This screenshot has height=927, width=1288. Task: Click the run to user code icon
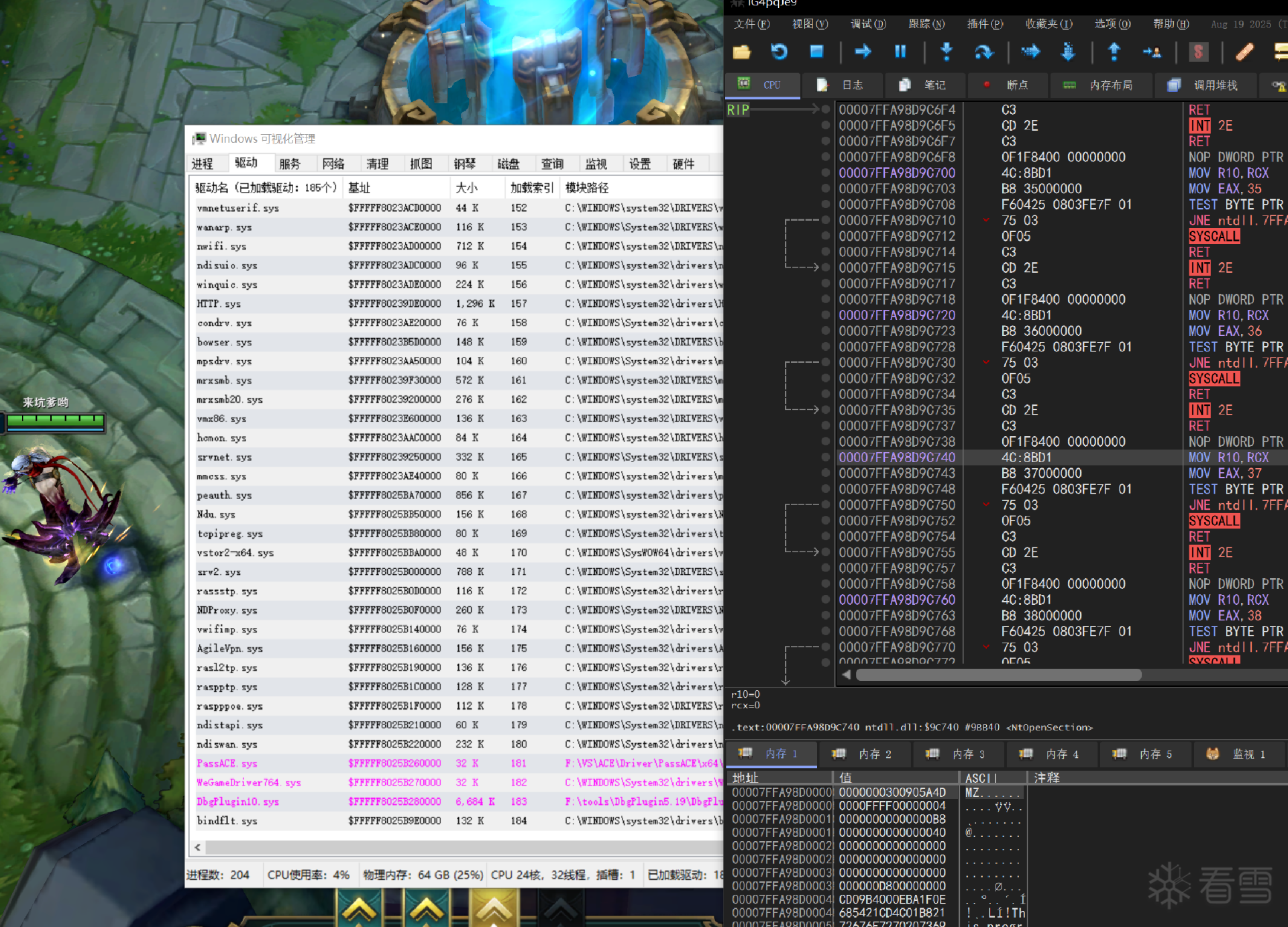tap(1152, 52)
